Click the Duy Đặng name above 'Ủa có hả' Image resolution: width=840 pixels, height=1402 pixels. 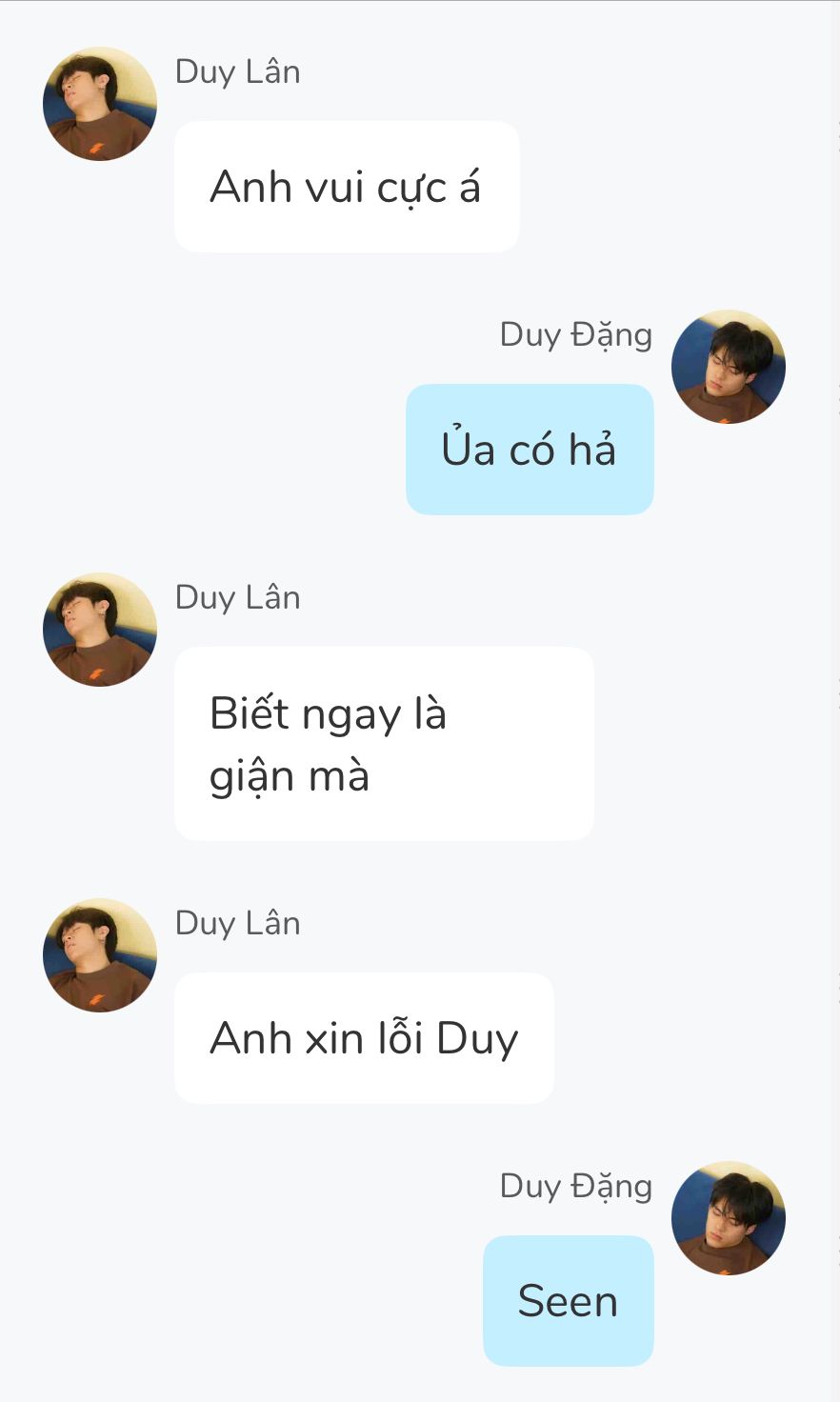coord(576,335)
